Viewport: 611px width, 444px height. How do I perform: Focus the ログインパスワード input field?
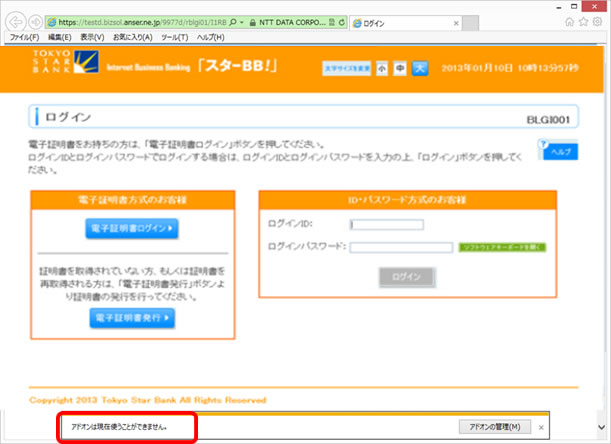pos(401,248)
